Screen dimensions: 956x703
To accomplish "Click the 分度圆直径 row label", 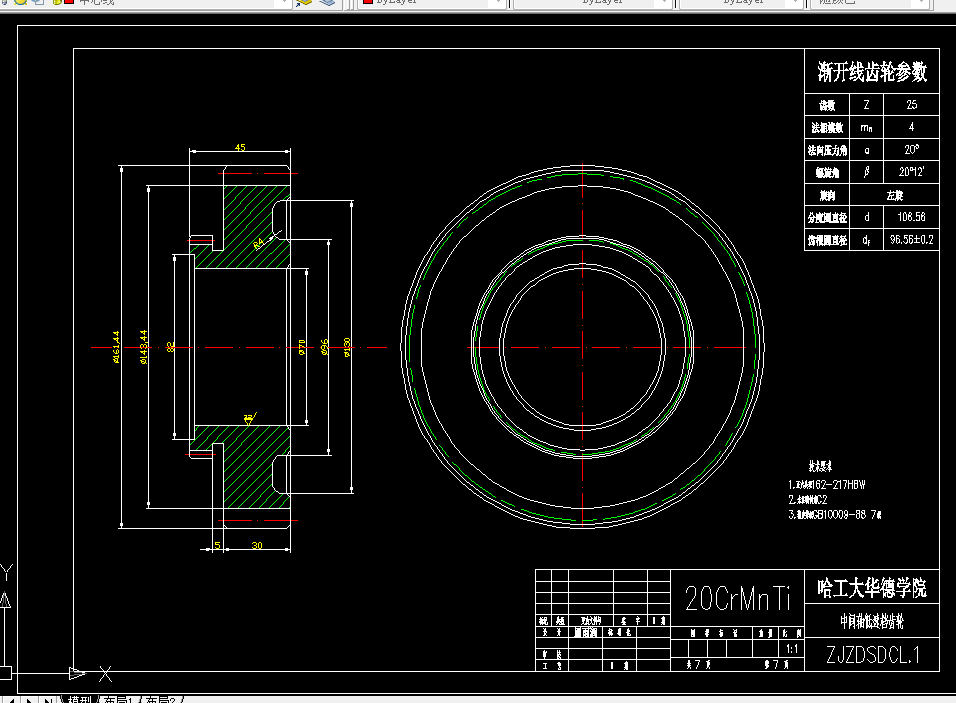I will click(x=827, y=217).
